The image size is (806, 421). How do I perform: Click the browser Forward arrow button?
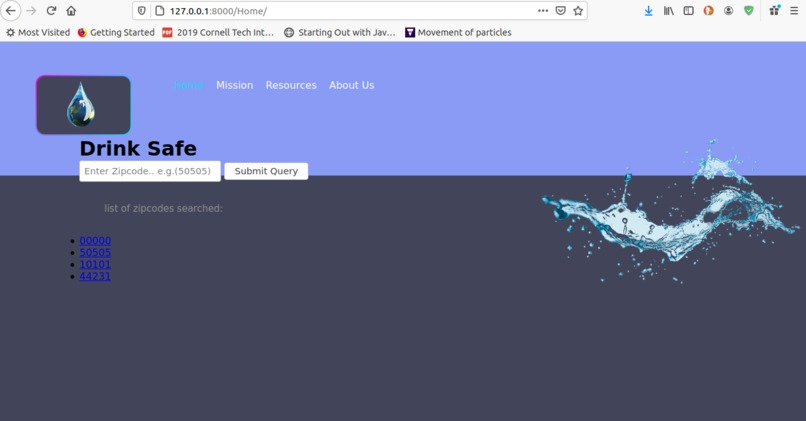(31, 10)
